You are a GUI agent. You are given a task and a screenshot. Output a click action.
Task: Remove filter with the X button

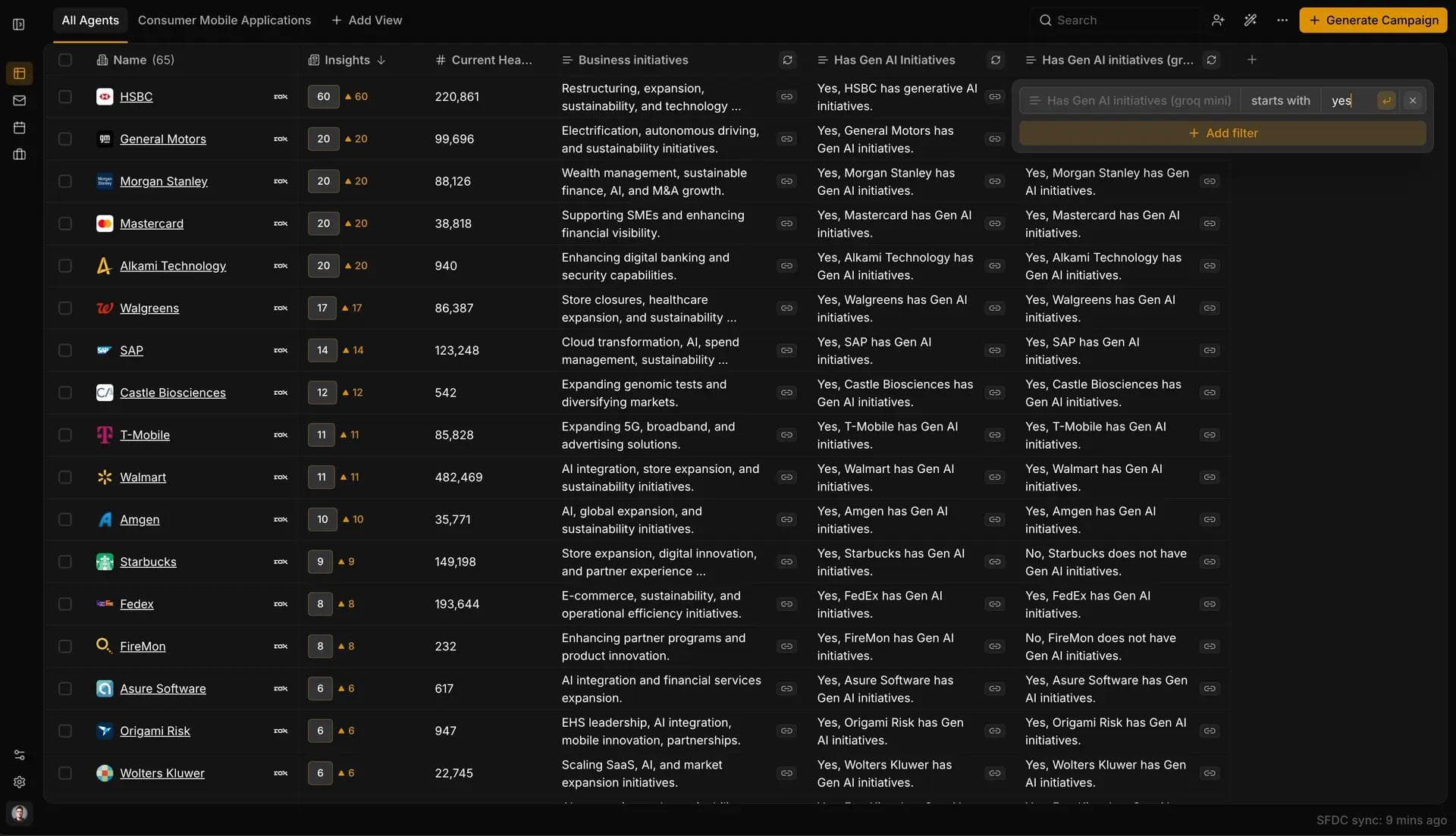1413,101
